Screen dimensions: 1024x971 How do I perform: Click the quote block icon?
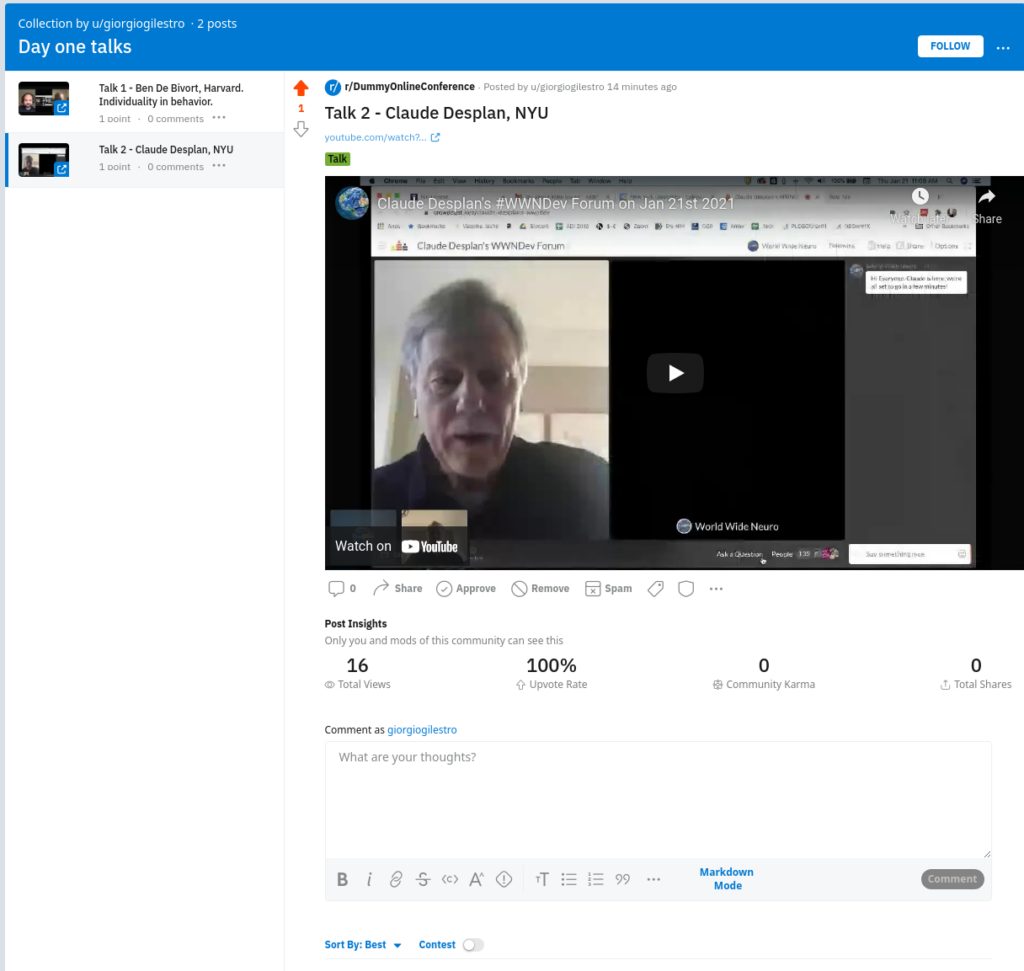[623, 879]
